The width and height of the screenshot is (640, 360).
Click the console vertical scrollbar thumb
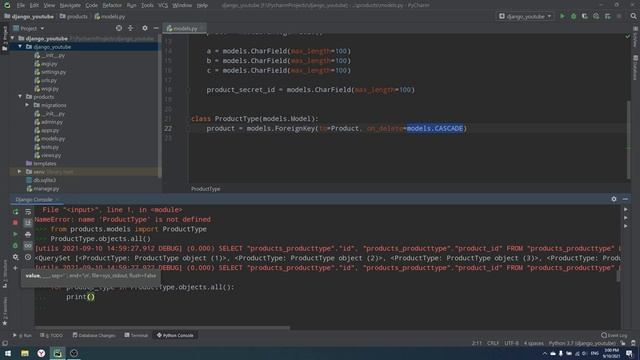[618, 276]
